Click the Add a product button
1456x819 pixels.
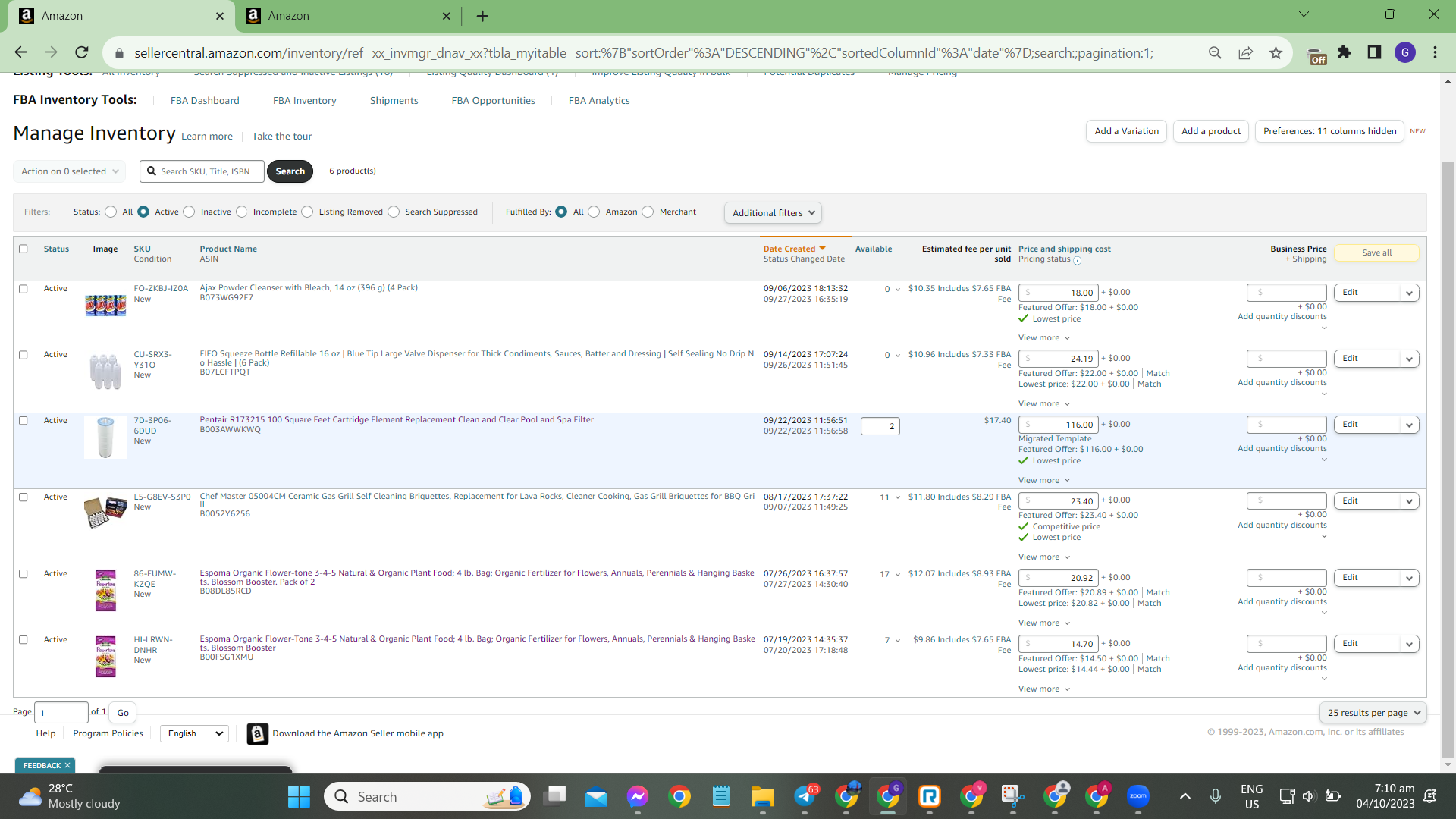point(1211,131)
